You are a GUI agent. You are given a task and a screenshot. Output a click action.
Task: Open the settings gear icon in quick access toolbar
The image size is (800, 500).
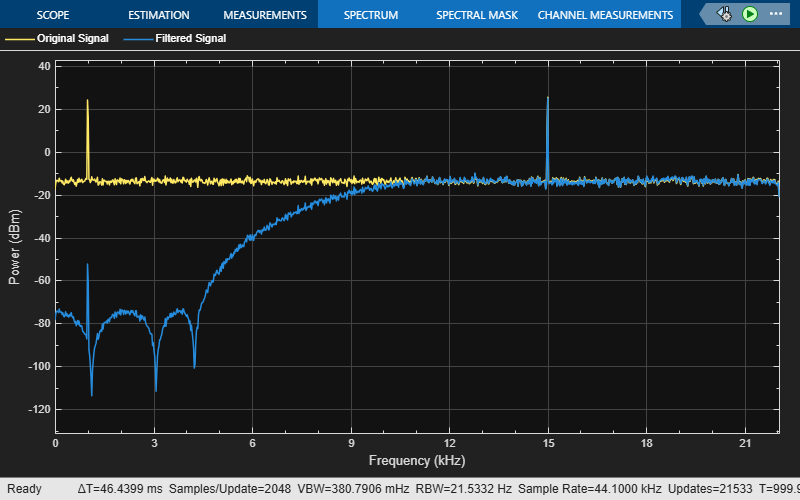(x=724, y=15)
